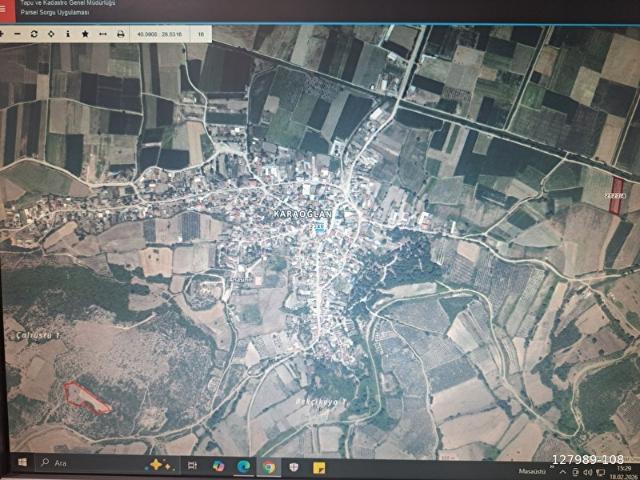The width and height of the screenshot is (640, 480).
Task: Print the map via printer icon
Action: (120, 34)
